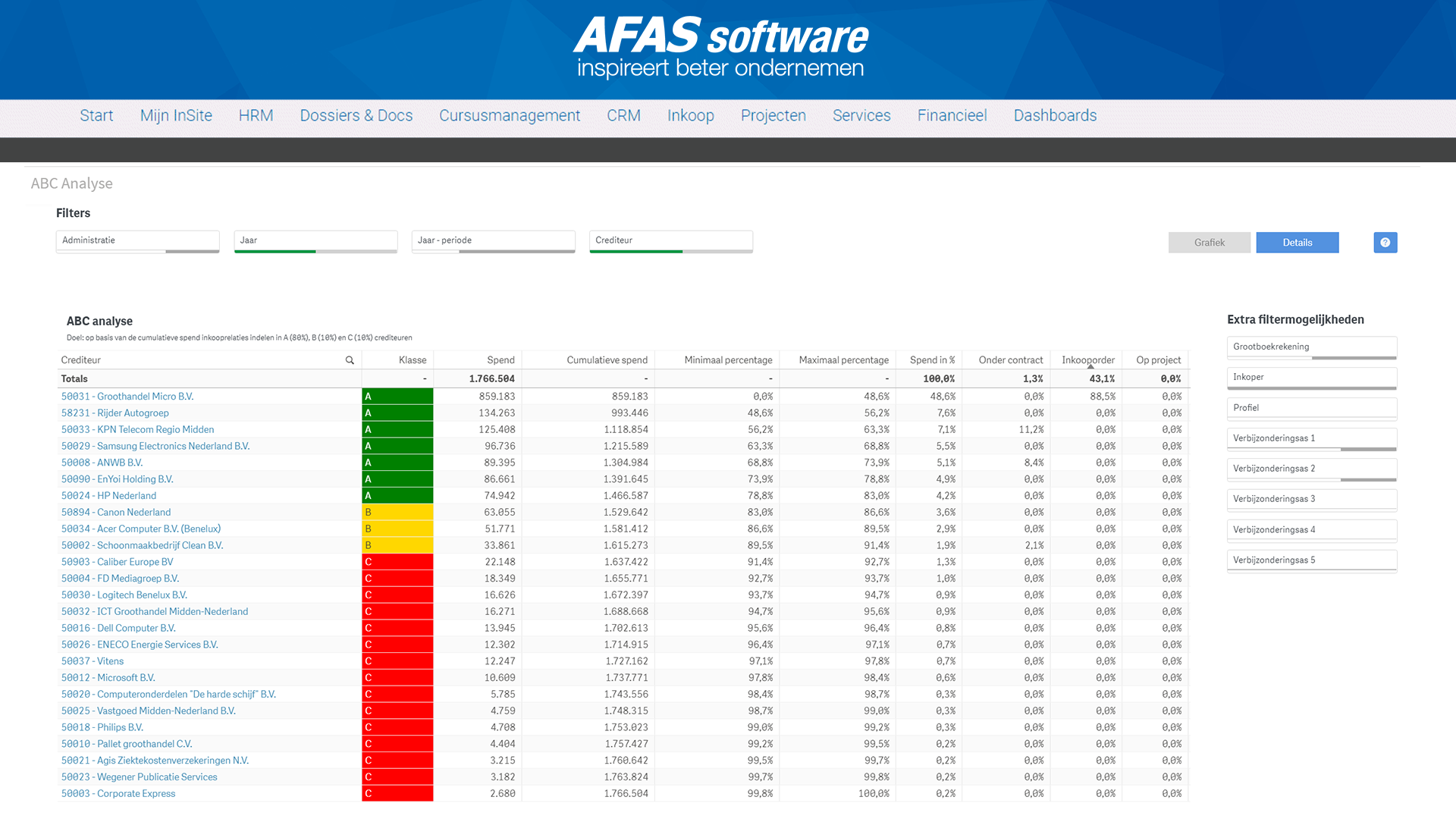This screenshot has width=1456, height=819.
Task: Open the Cursusmanagement menu
Action: click(x=510, y=115)
